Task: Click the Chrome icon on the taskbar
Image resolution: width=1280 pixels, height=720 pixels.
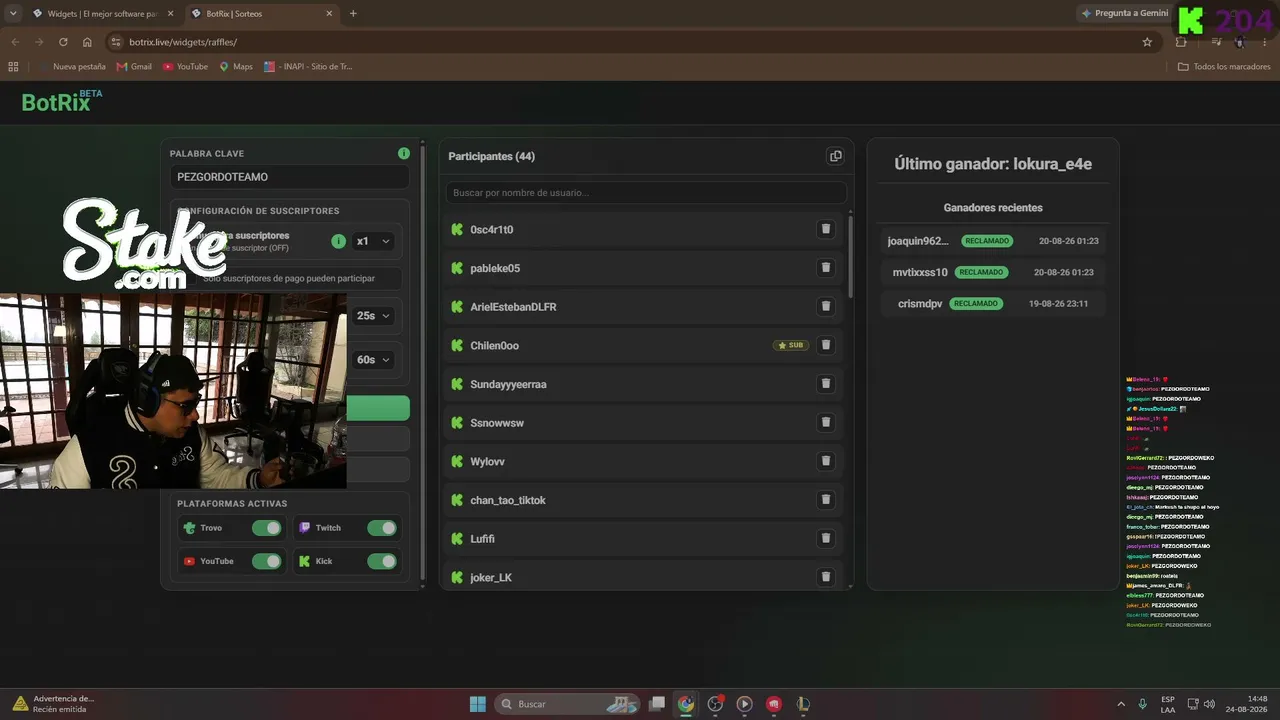Action: tap(686, 704)
